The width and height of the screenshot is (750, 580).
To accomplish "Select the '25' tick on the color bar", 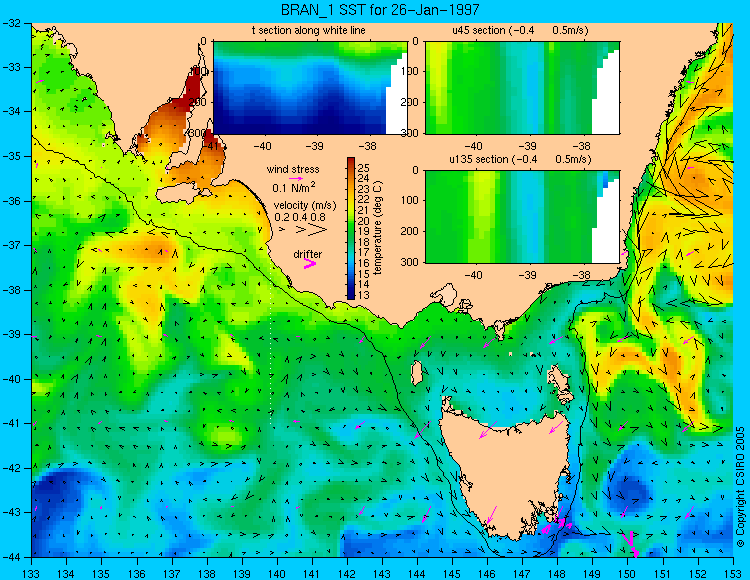I will pyautogui.click(x=364, y=168).
